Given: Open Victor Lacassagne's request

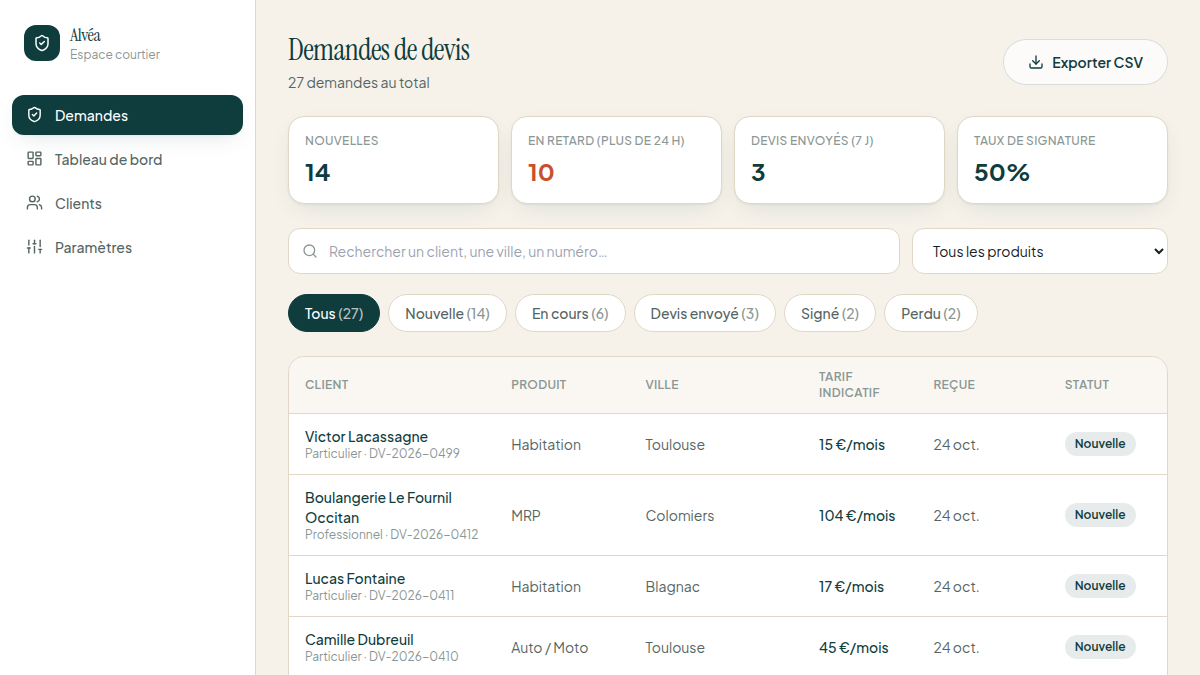Looking at the screenshot, I should point(728,444).
